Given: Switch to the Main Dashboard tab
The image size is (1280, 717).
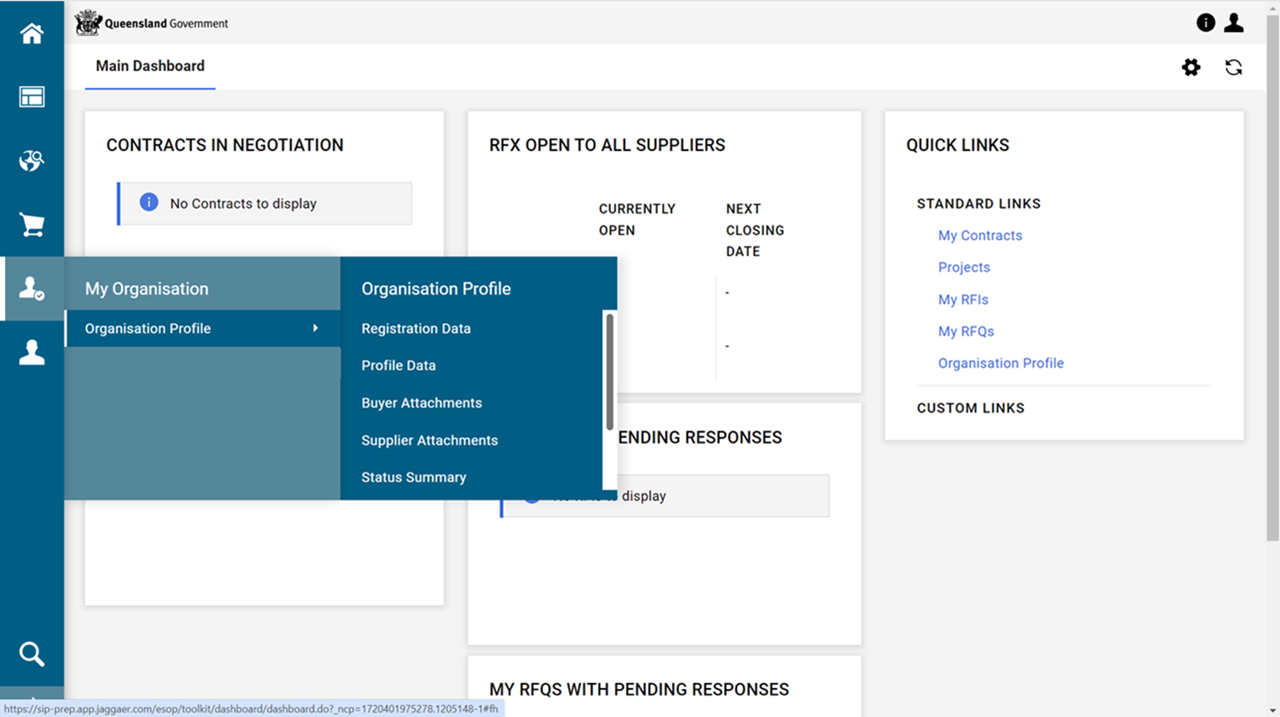Looking at the screenshot, I should point(150,66).
